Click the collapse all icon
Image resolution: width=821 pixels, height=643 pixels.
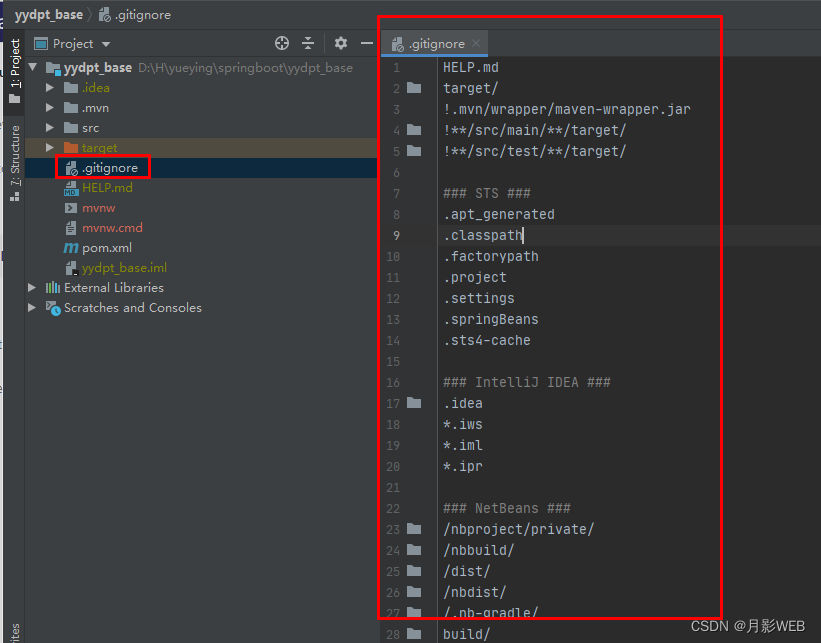pos(308,43)
